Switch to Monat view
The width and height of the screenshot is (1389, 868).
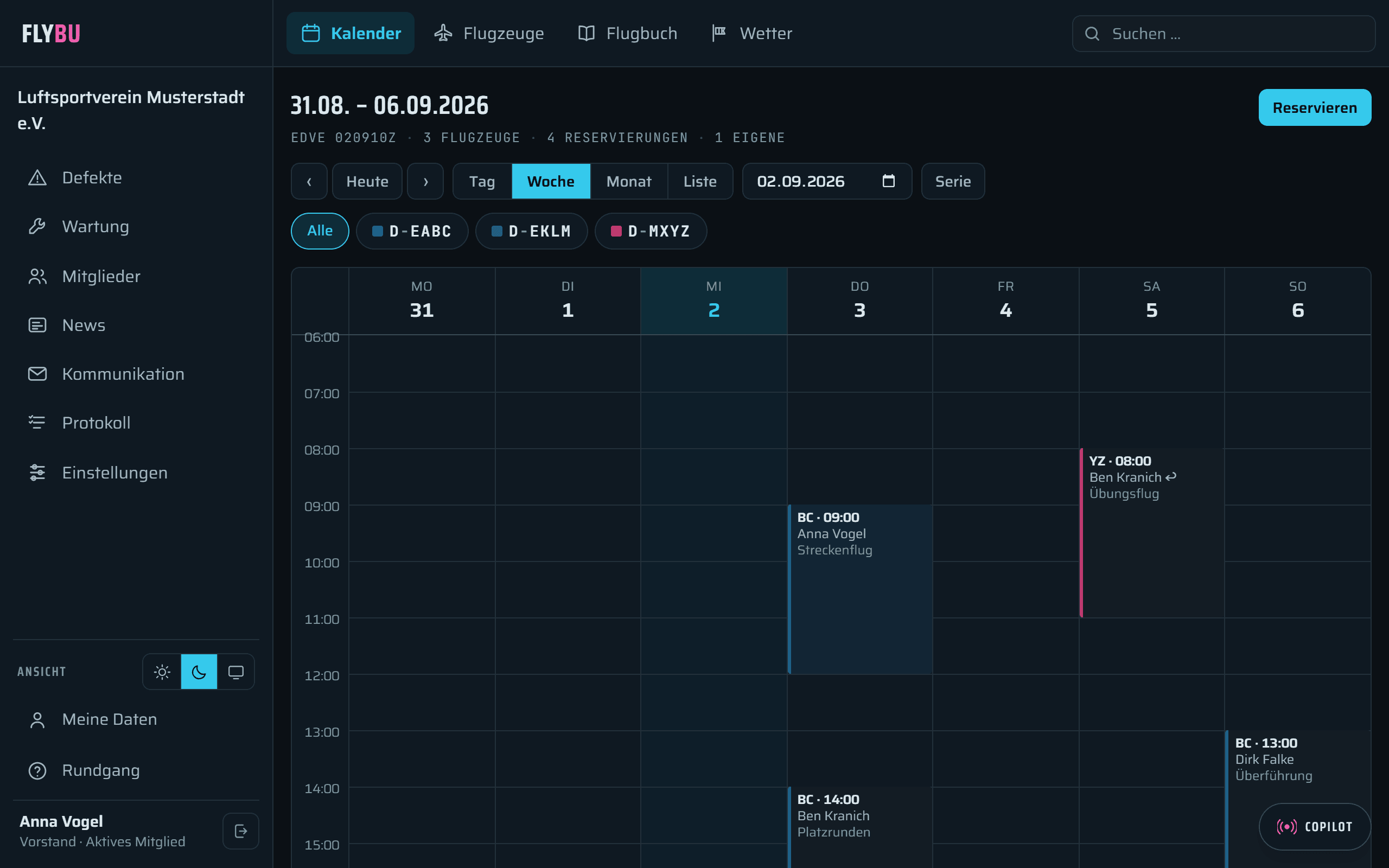tap(629, 181)
